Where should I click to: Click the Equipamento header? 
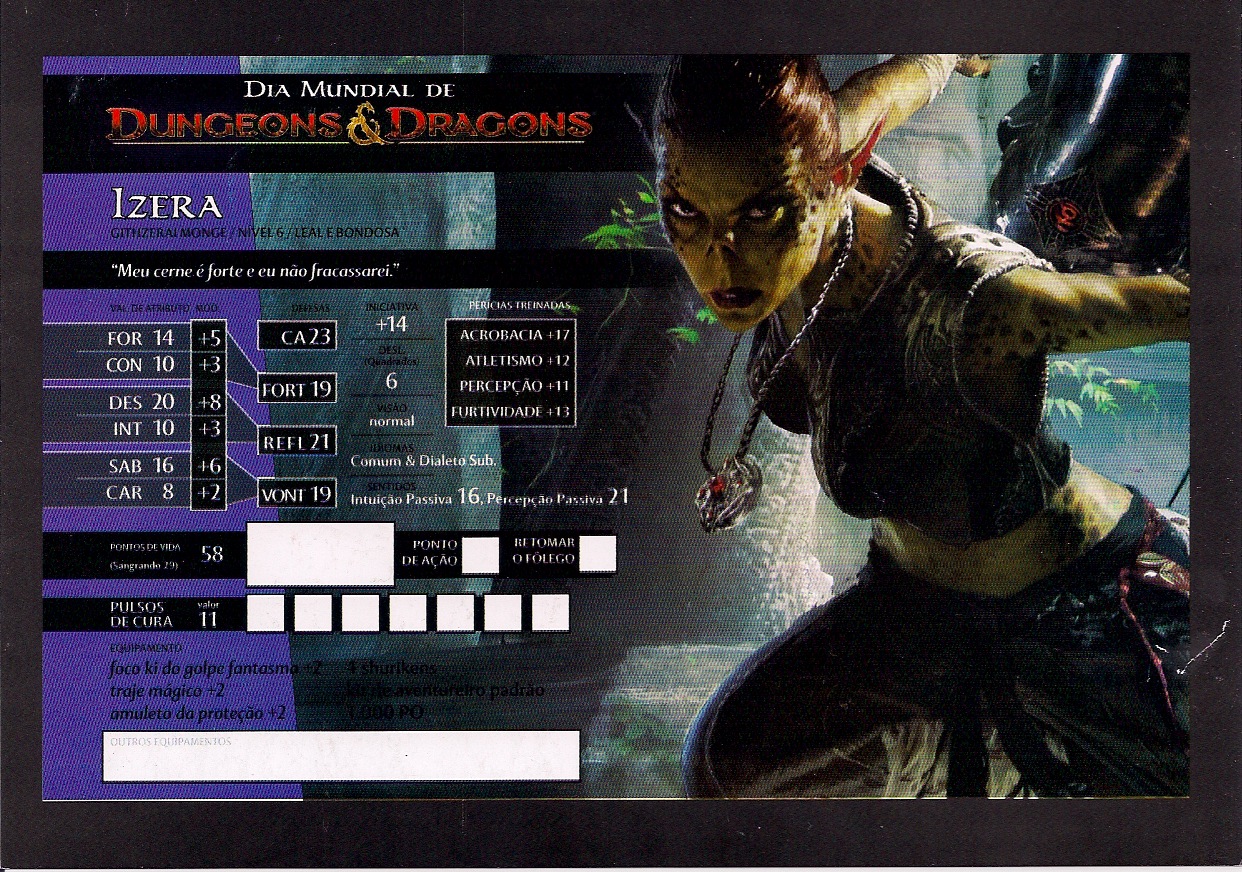(x=145, y=647)
